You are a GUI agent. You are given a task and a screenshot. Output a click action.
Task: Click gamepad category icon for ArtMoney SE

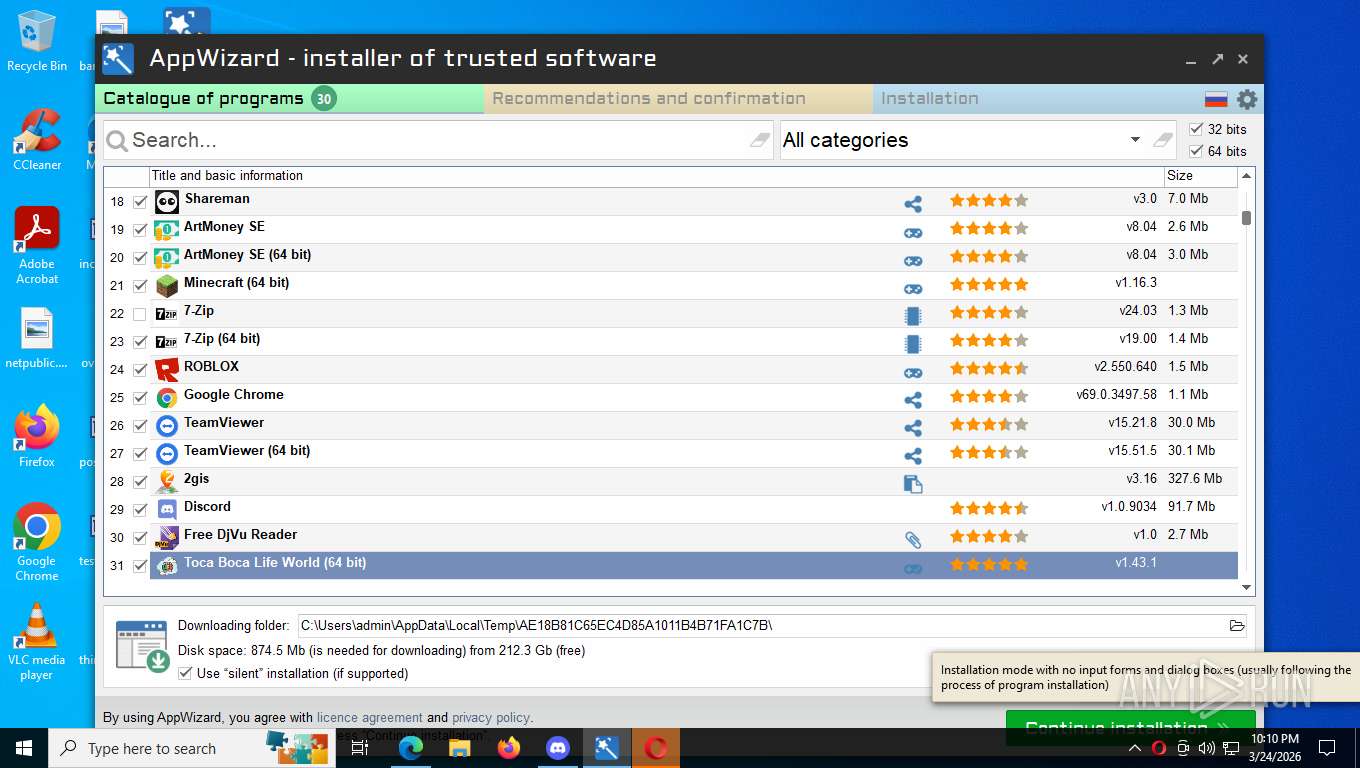tap(913, 232)
